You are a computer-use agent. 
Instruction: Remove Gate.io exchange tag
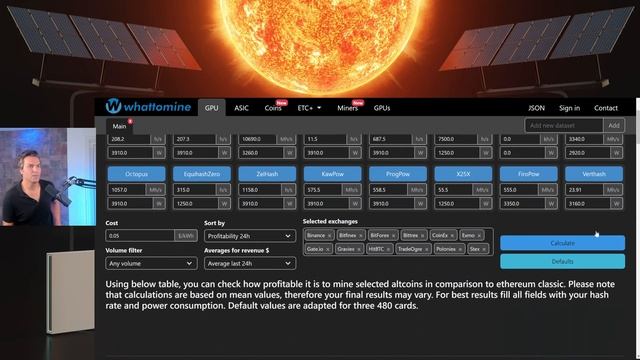click(x=328, y=249)
